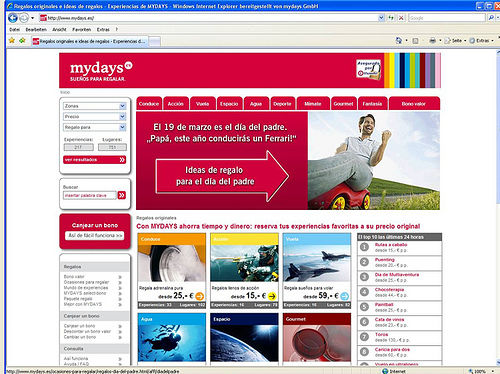Click the Refresh page icon

tap(391, 18)
